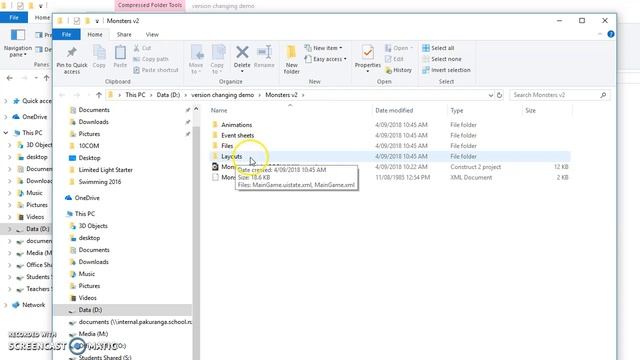
Task: Open the Properties ribbon icon
Action: coord(368,53)
